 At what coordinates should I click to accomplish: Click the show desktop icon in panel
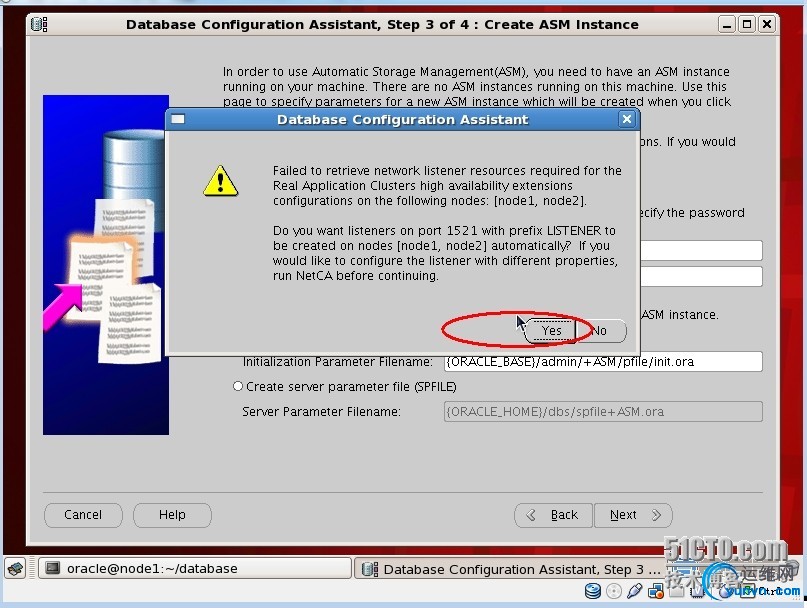[x=16, y=568]
